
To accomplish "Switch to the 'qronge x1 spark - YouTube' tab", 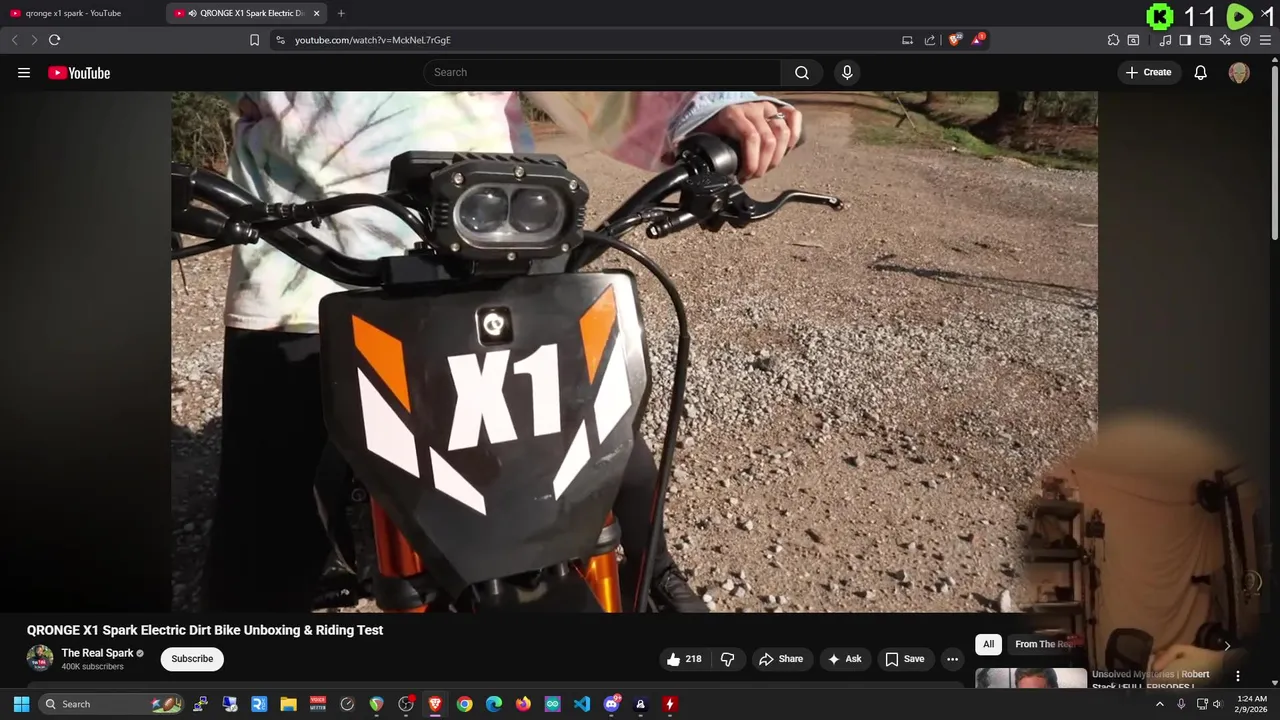I will tap(73, 13).
